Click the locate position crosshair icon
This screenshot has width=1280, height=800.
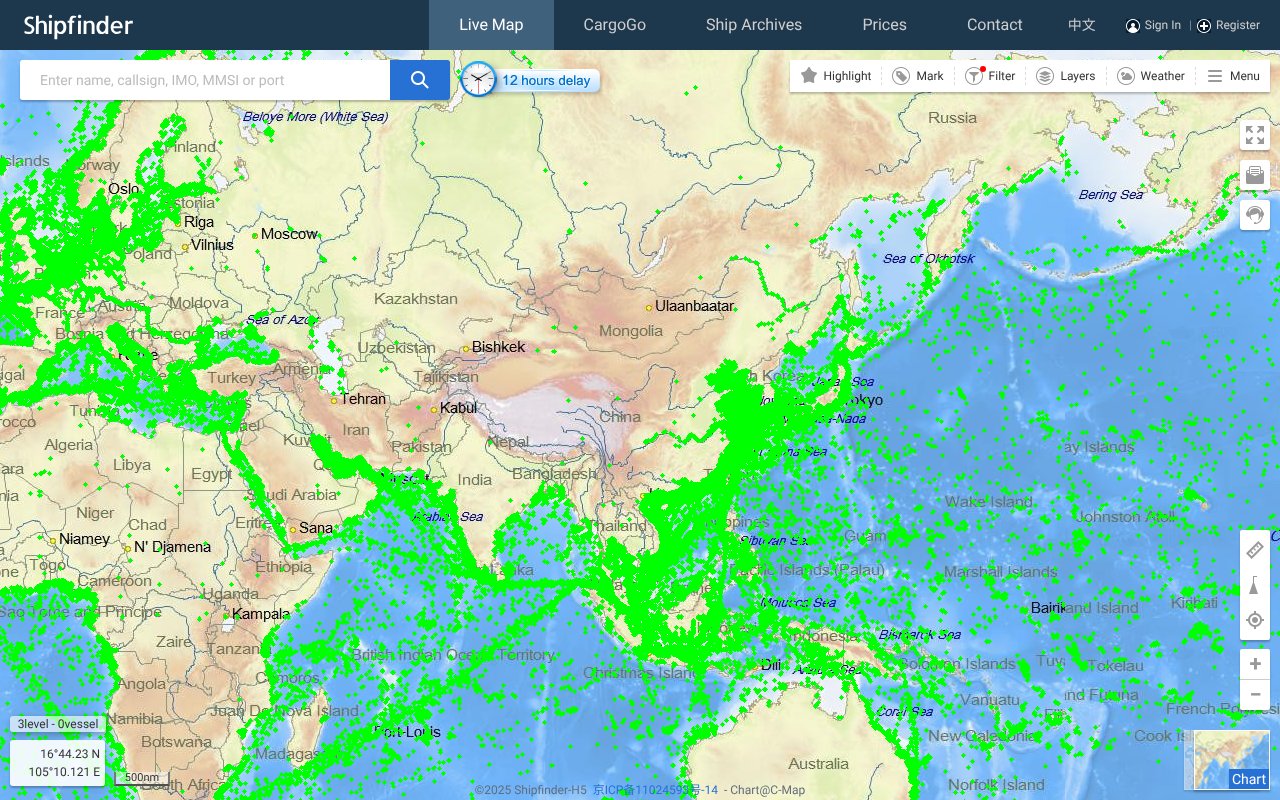tap(1254, 620)
